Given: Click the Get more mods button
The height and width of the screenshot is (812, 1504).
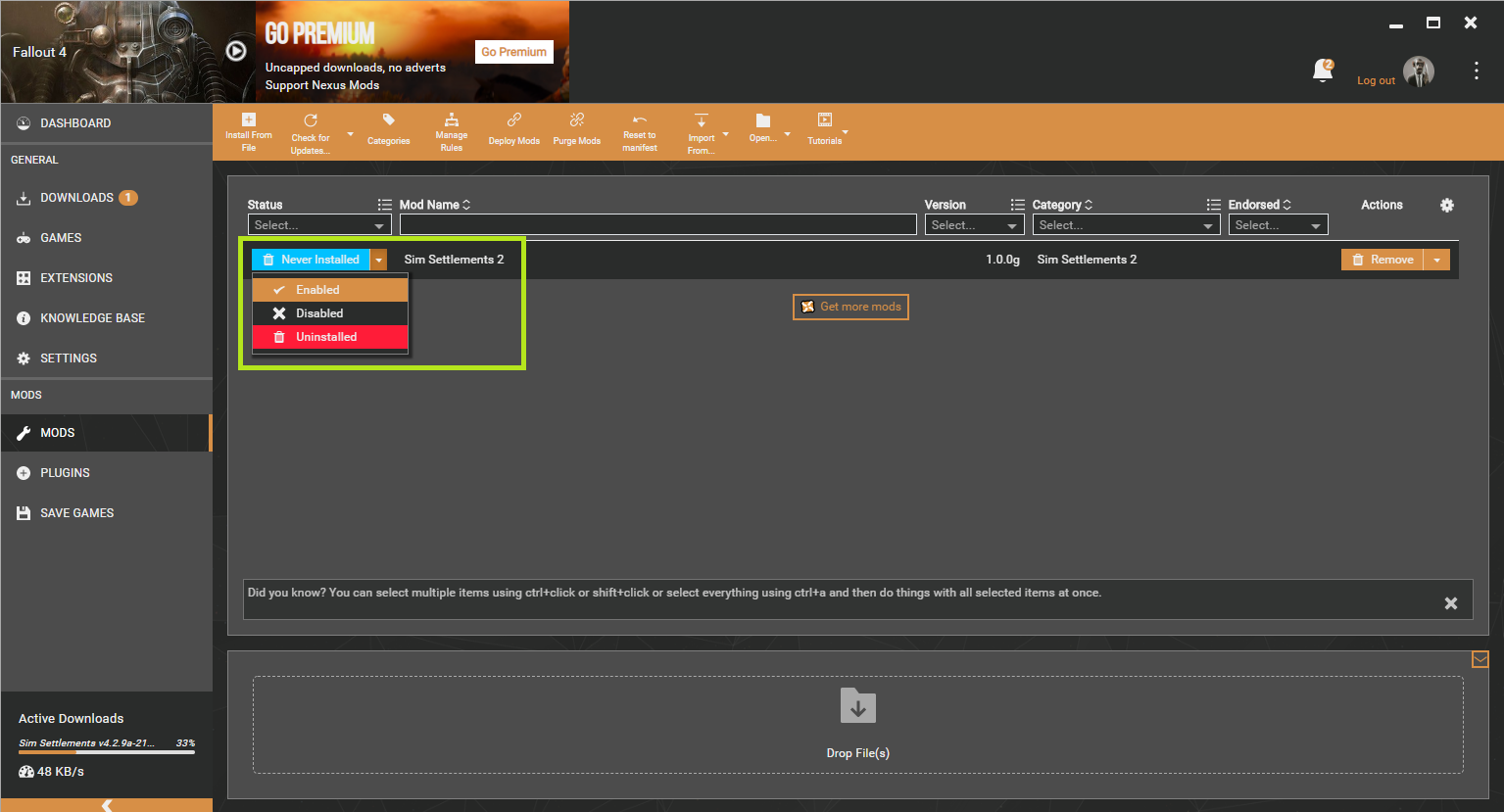Looking at the screenshot, I should [x=850, y=307].
